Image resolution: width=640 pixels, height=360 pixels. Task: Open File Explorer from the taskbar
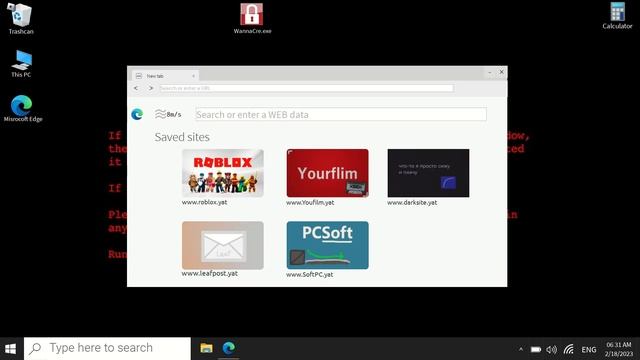point(207,348)
